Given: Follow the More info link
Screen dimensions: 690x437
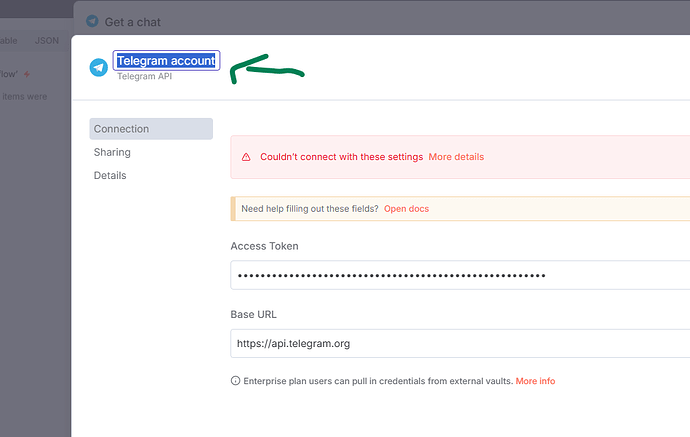Looking at the screenshot, I should 535,381.
